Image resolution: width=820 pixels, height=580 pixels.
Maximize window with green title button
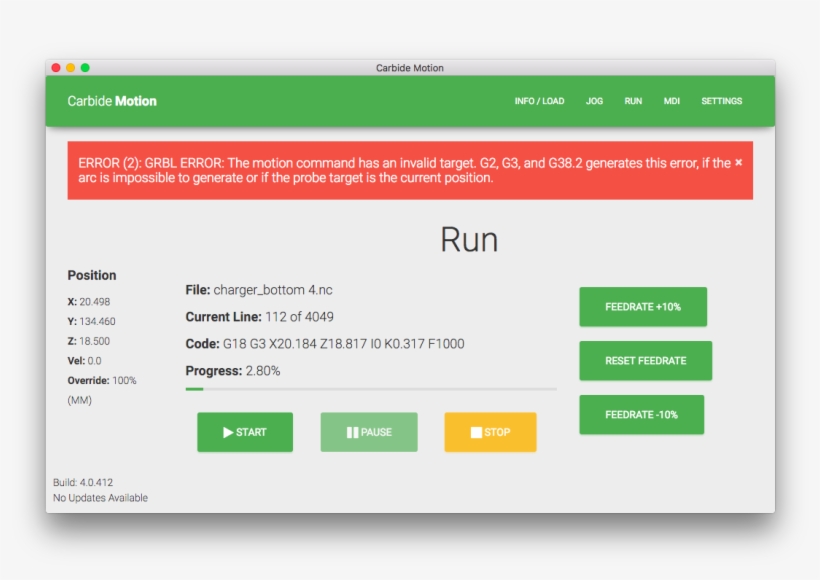[85, 67]
